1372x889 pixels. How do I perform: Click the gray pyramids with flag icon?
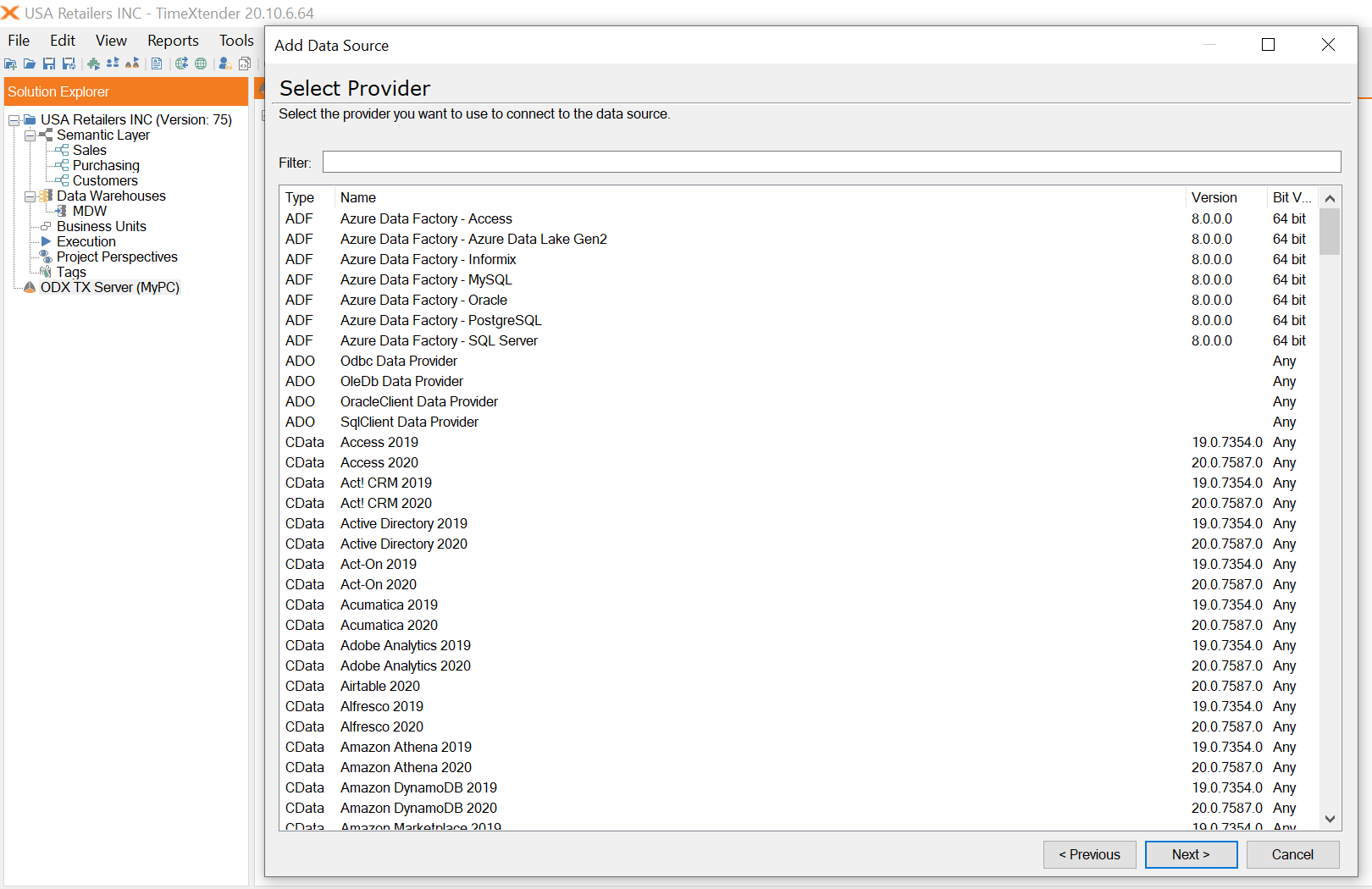(x=132, y=63)
